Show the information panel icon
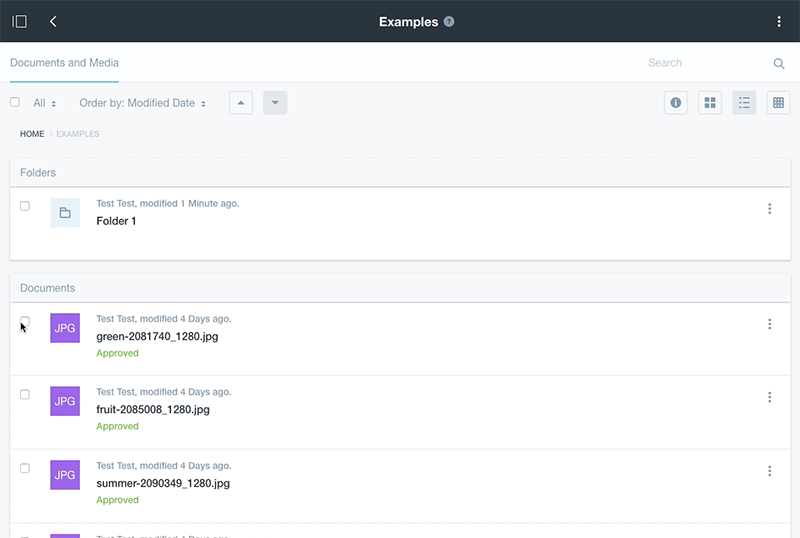Viewport: 800px width, 538px height. 676,103
